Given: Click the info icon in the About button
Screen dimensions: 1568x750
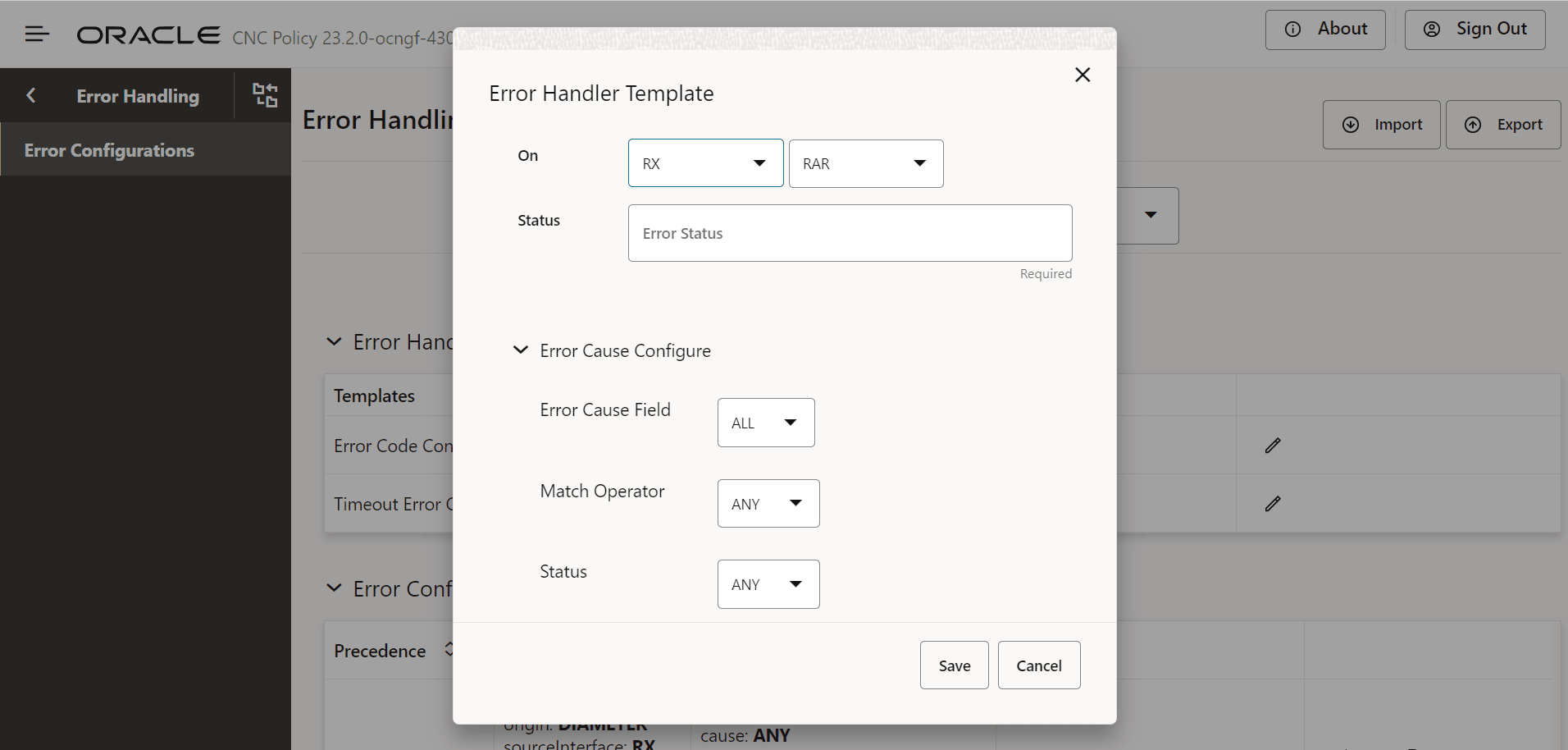Looking at the screenshot, I should pos(1293,29).
